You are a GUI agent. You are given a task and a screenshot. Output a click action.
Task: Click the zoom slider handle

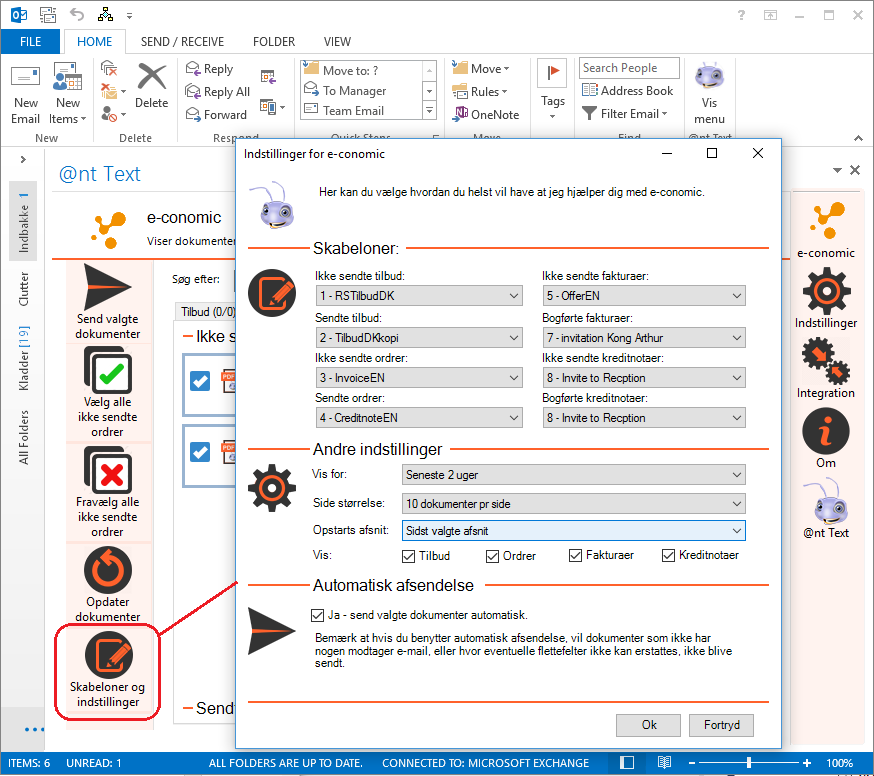click(749, 762)
